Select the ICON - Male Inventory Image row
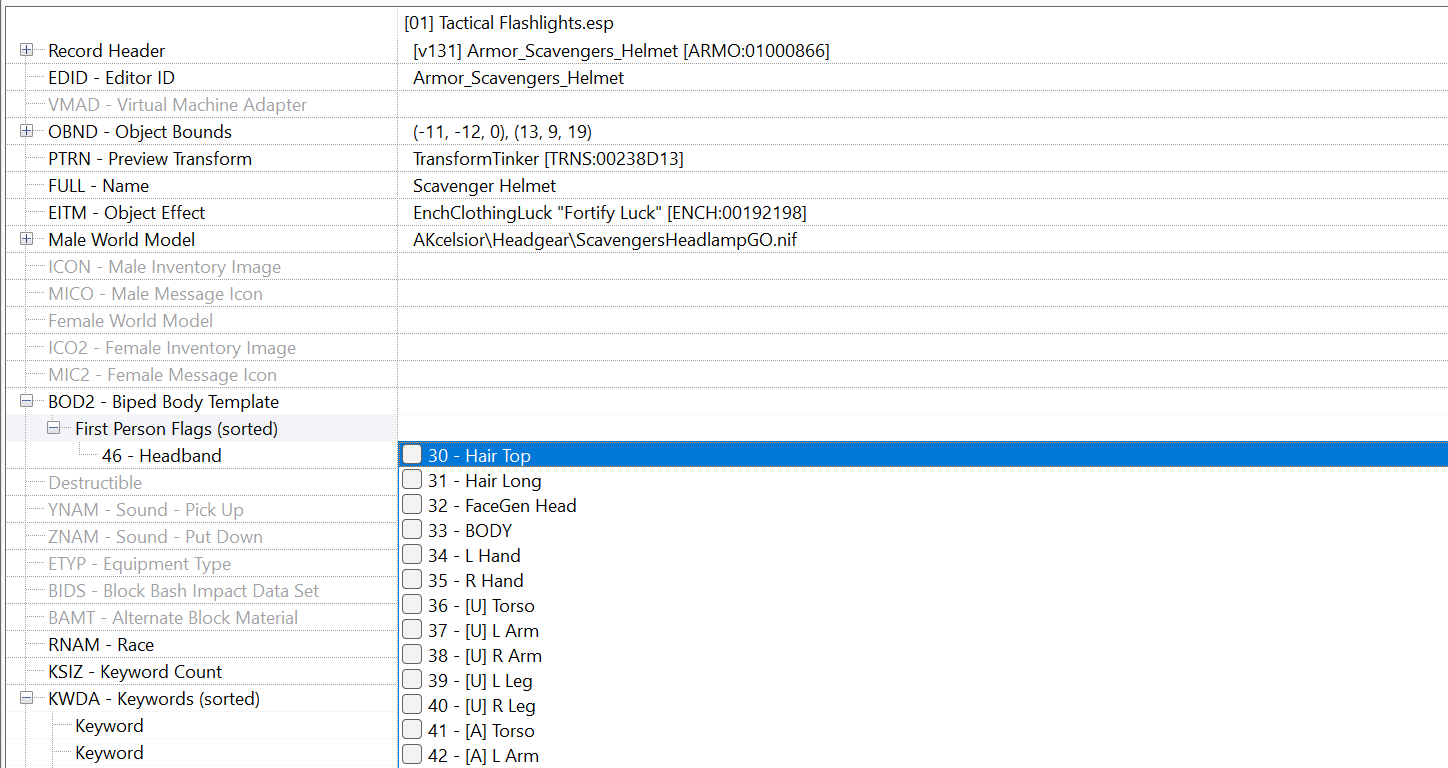The width and height of the screenshot is (1448, 768). 164,266
